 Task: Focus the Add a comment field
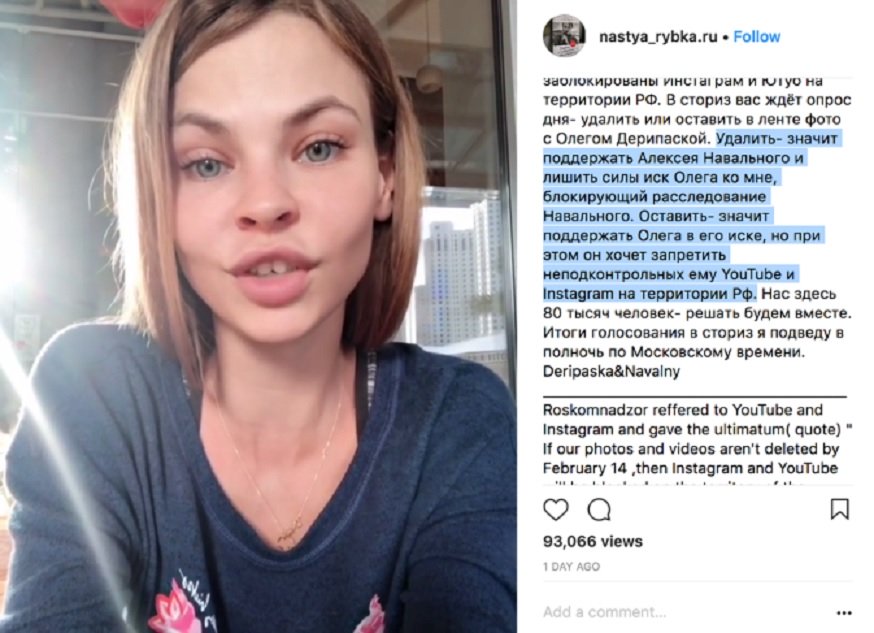(688, 612)
